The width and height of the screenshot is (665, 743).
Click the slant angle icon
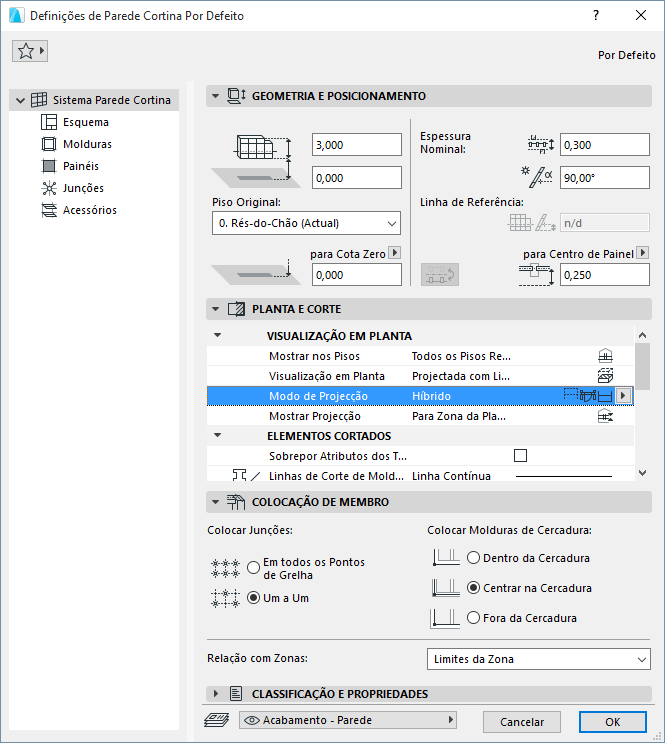[537, 177]
